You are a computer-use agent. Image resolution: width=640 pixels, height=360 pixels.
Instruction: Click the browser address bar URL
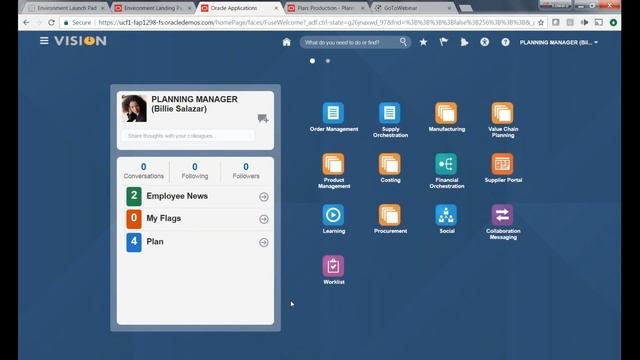316,22
